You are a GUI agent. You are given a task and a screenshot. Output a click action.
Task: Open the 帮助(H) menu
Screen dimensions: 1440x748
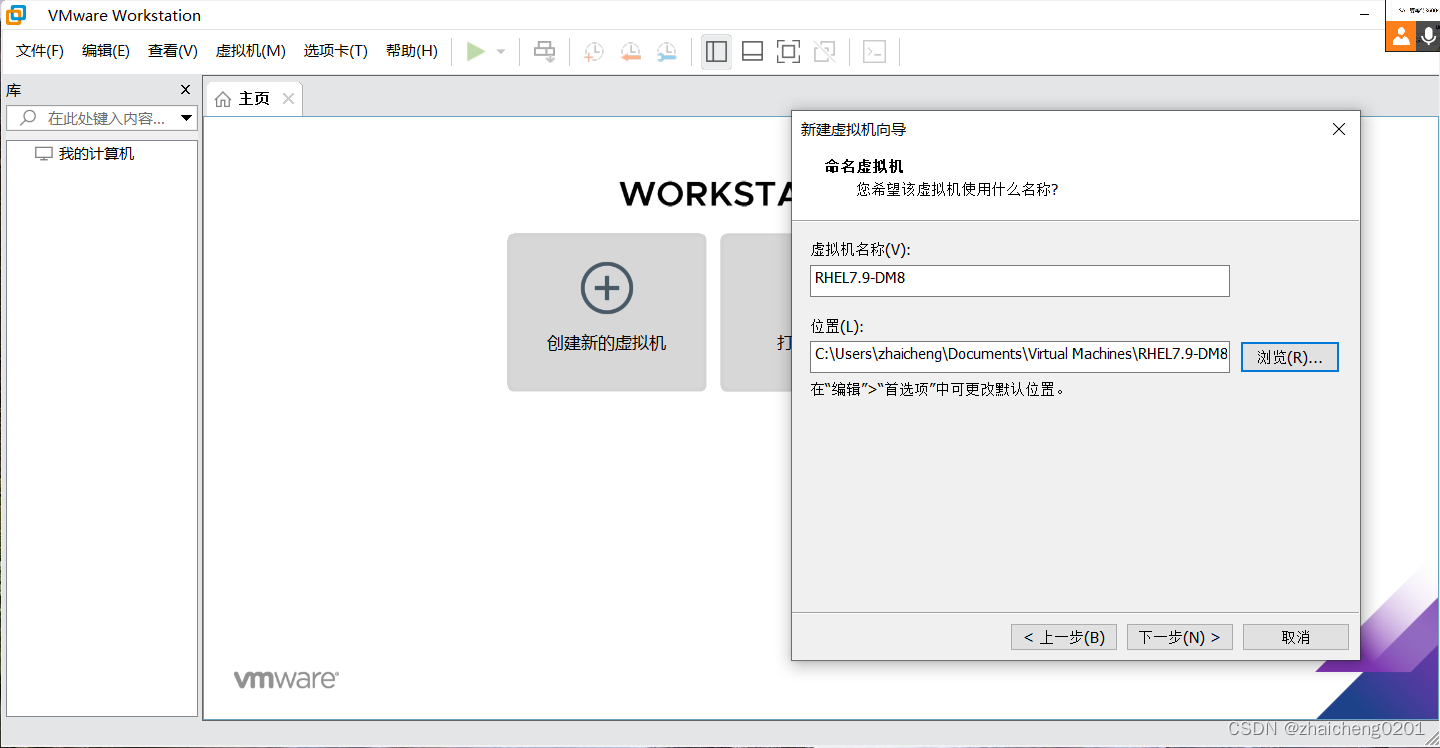412,51
